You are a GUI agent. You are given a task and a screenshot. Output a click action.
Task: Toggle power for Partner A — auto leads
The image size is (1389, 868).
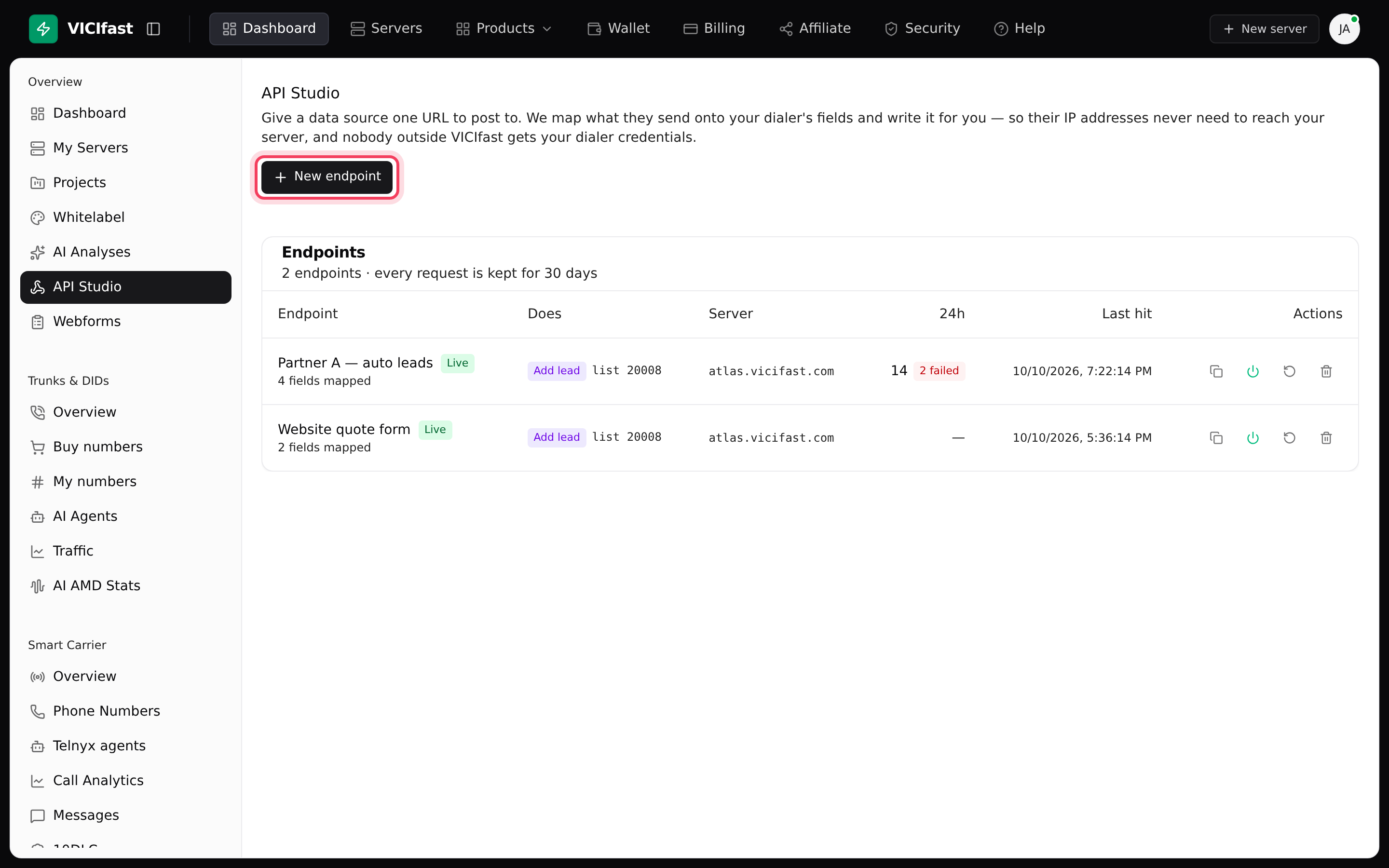pos(1253,371)
